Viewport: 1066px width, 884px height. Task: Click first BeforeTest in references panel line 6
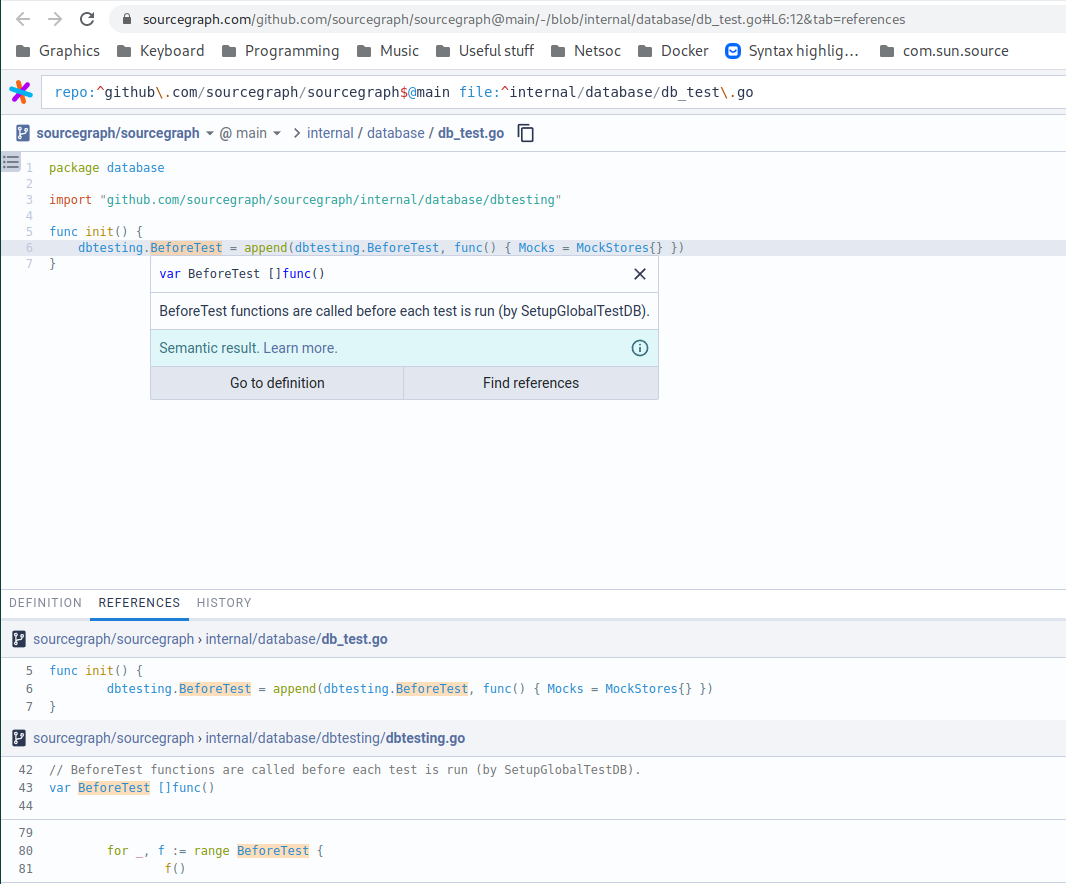[215, 689]
